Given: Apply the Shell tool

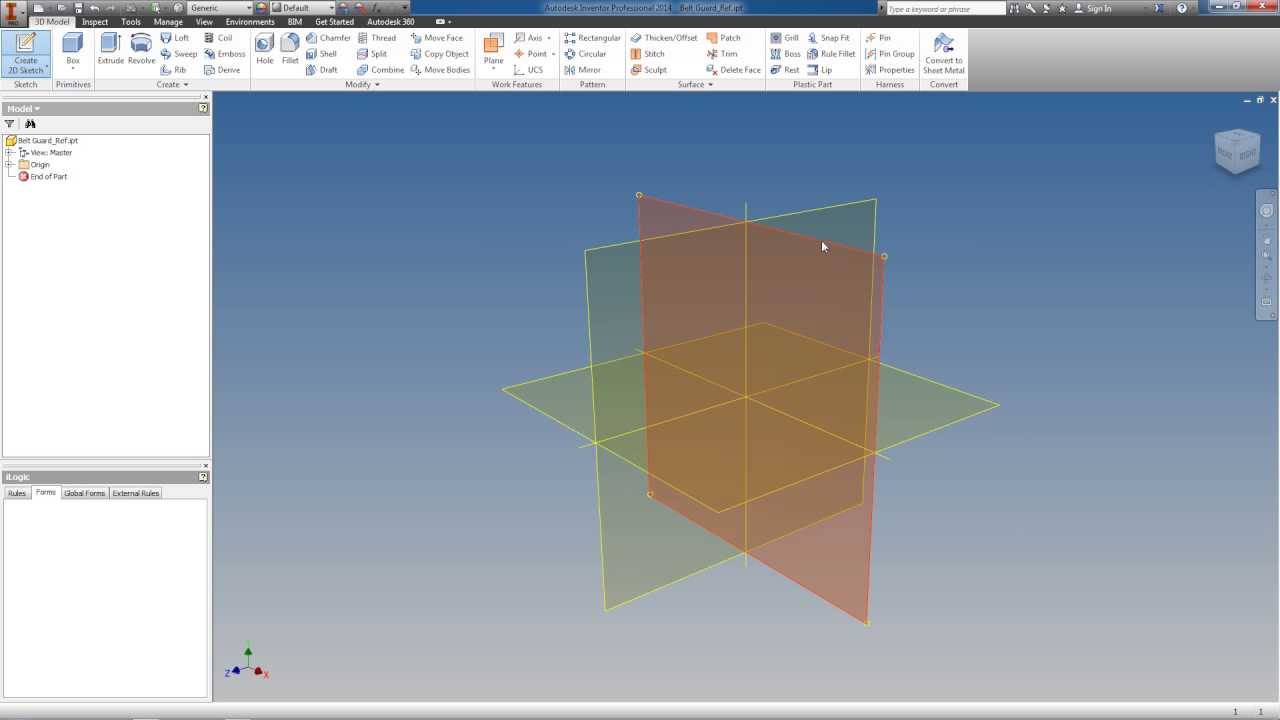Looking at the screenshot, I should click(x=322, y=54).
